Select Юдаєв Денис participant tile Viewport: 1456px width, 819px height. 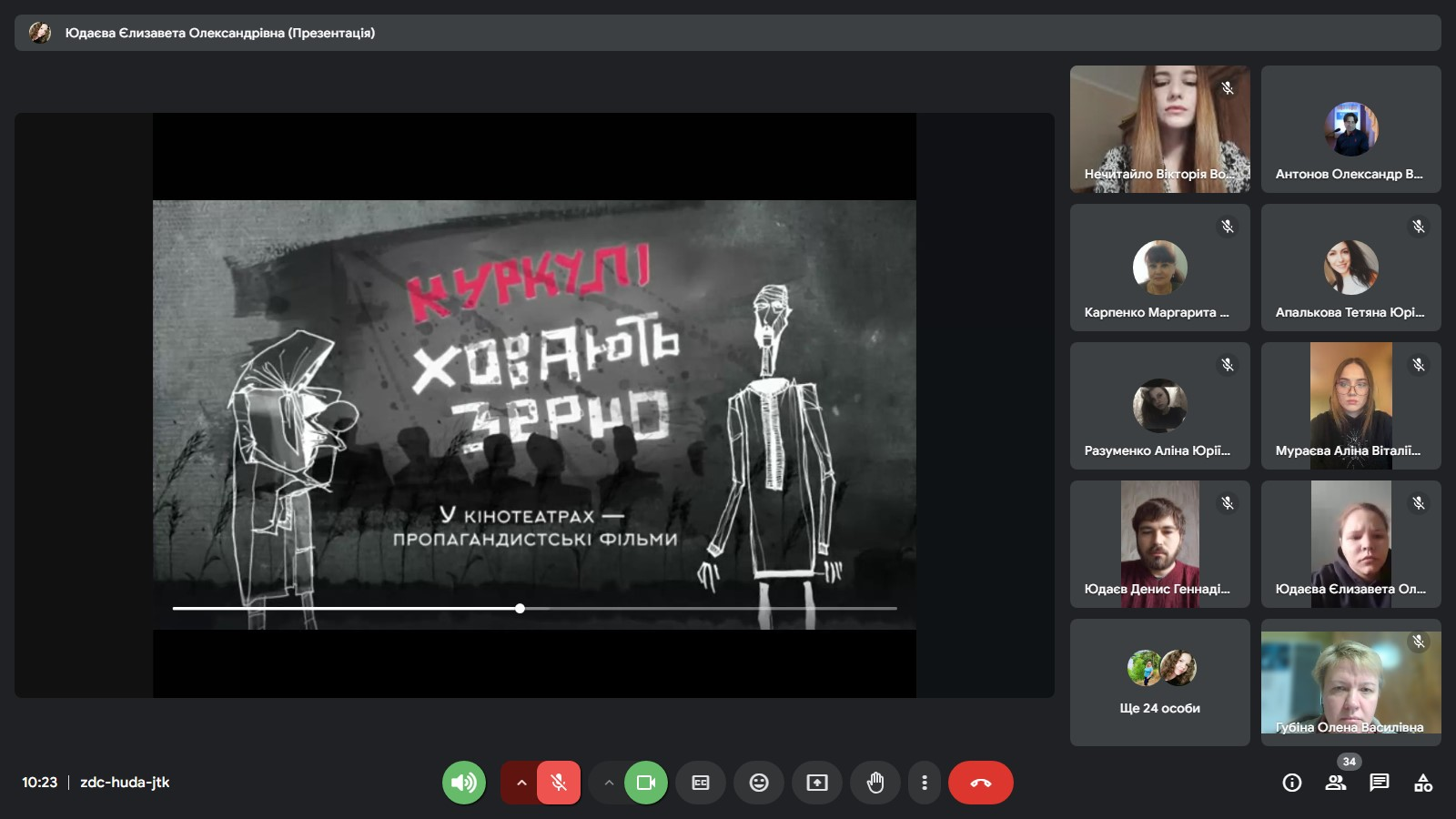[x=1160, y=544]
